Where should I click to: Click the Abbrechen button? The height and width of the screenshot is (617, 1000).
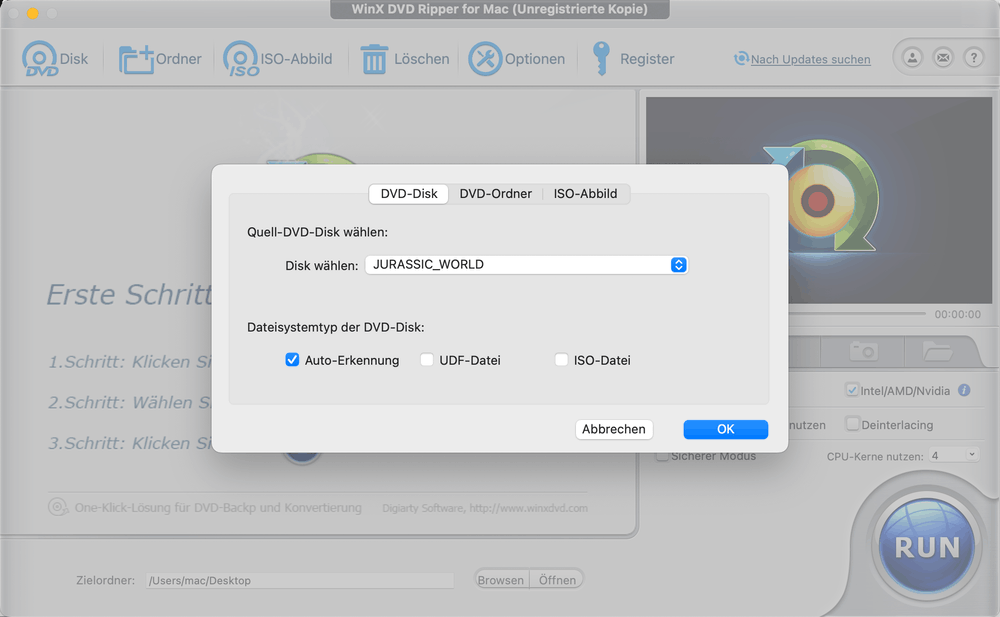tap(614, 429)
